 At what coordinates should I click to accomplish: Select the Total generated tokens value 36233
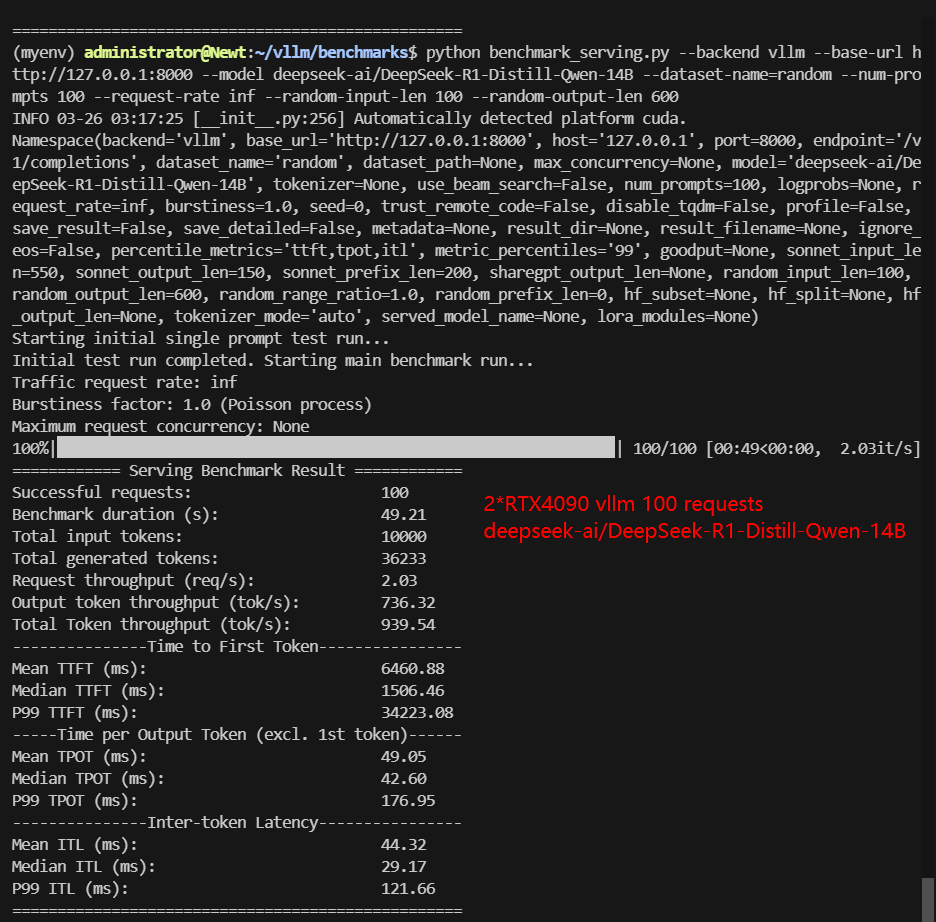[403, 558]
